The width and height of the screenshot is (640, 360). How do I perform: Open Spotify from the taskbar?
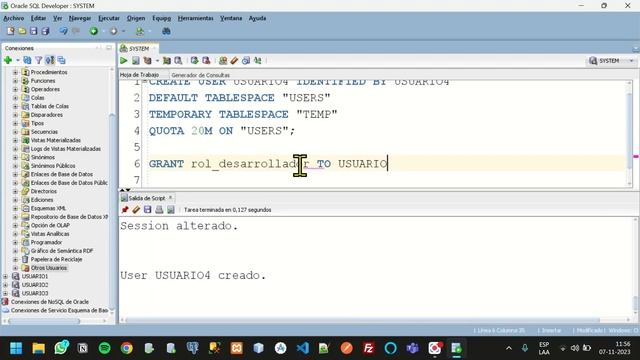pos(105,348)
